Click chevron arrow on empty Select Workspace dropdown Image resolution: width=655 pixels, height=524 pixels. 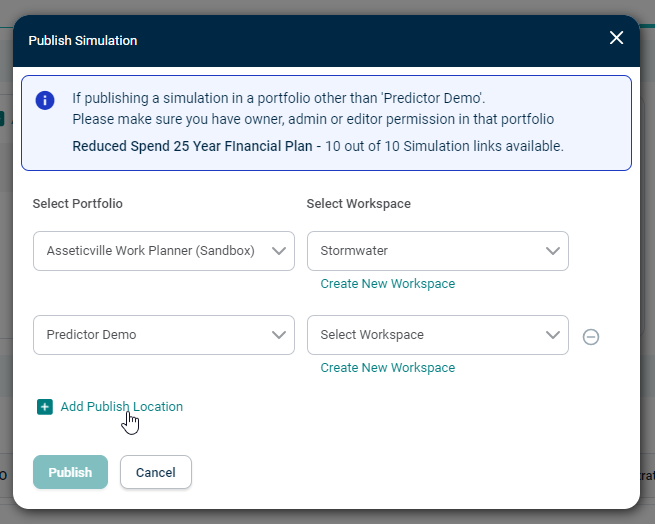553,335
